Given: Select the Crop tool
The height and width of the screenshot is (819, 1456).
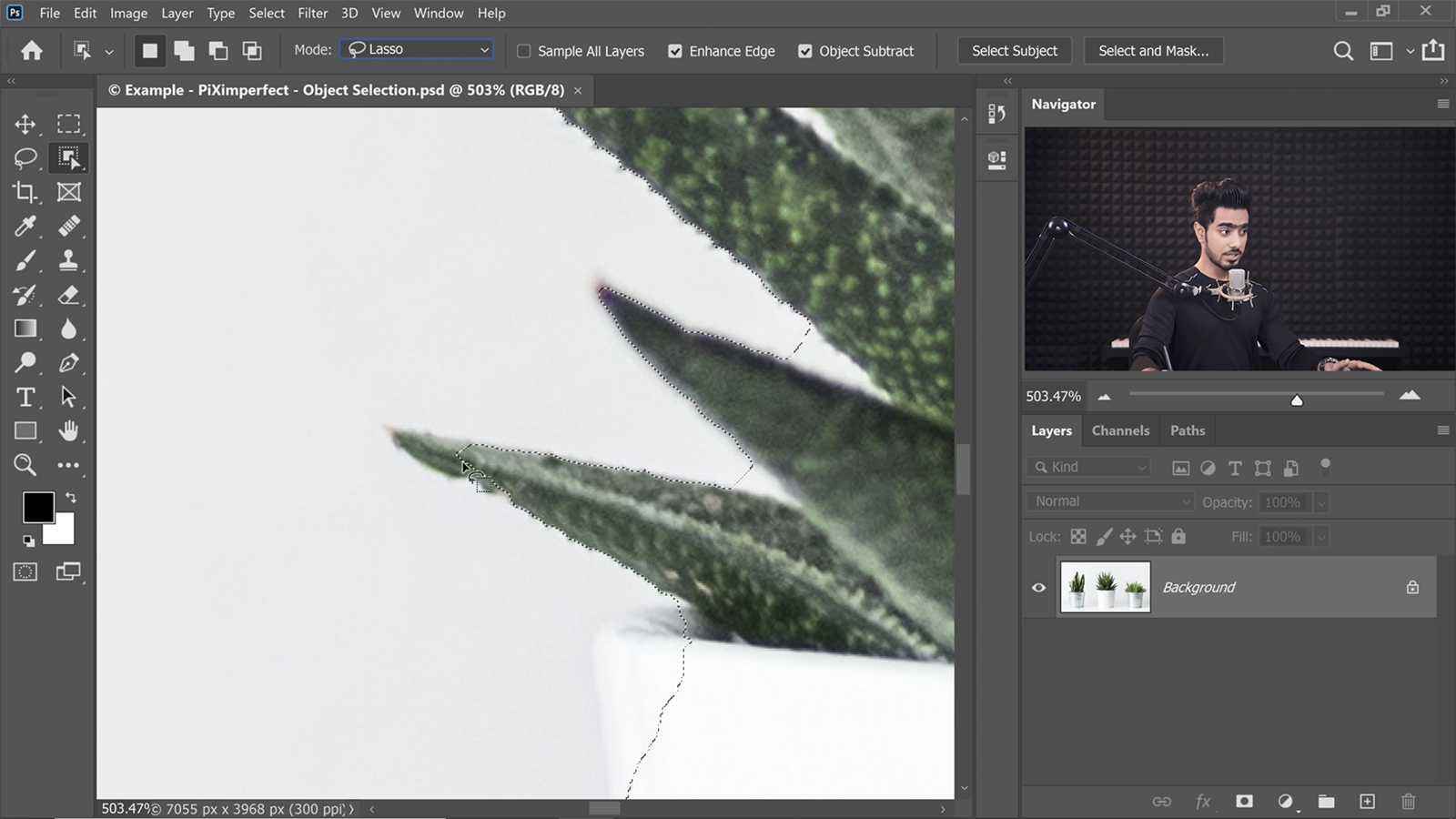Looking at the screenshot, I should (x=25, y=192).
